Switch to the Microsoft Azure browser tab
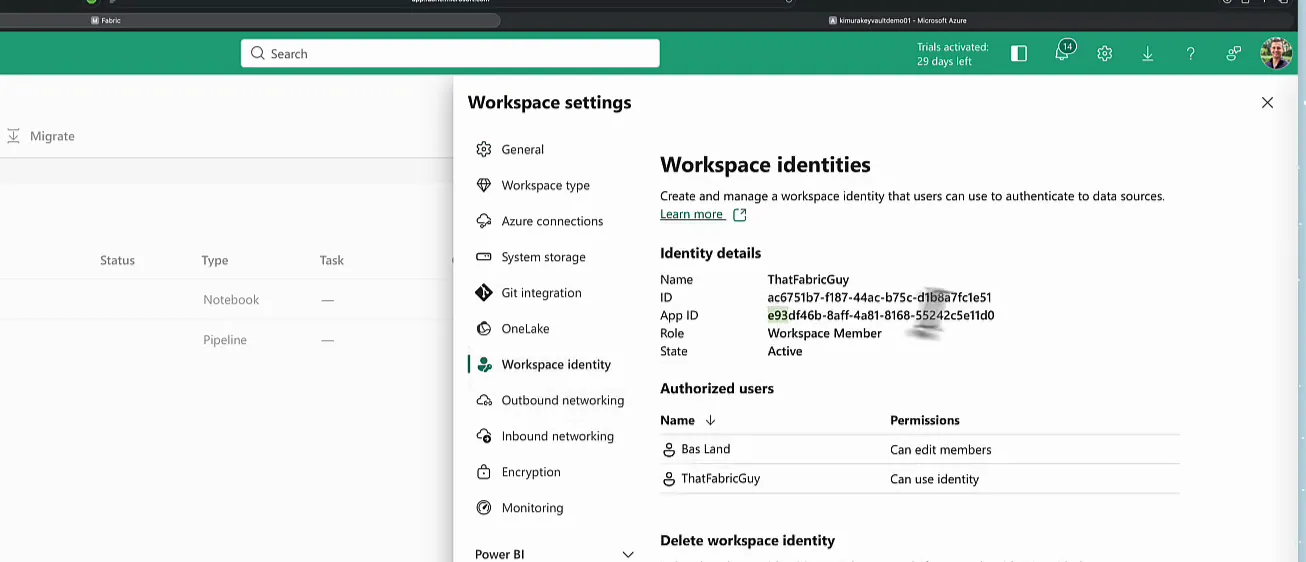Image resolution: width=1306 pixels, height=562 pixels. coord(897,20)
